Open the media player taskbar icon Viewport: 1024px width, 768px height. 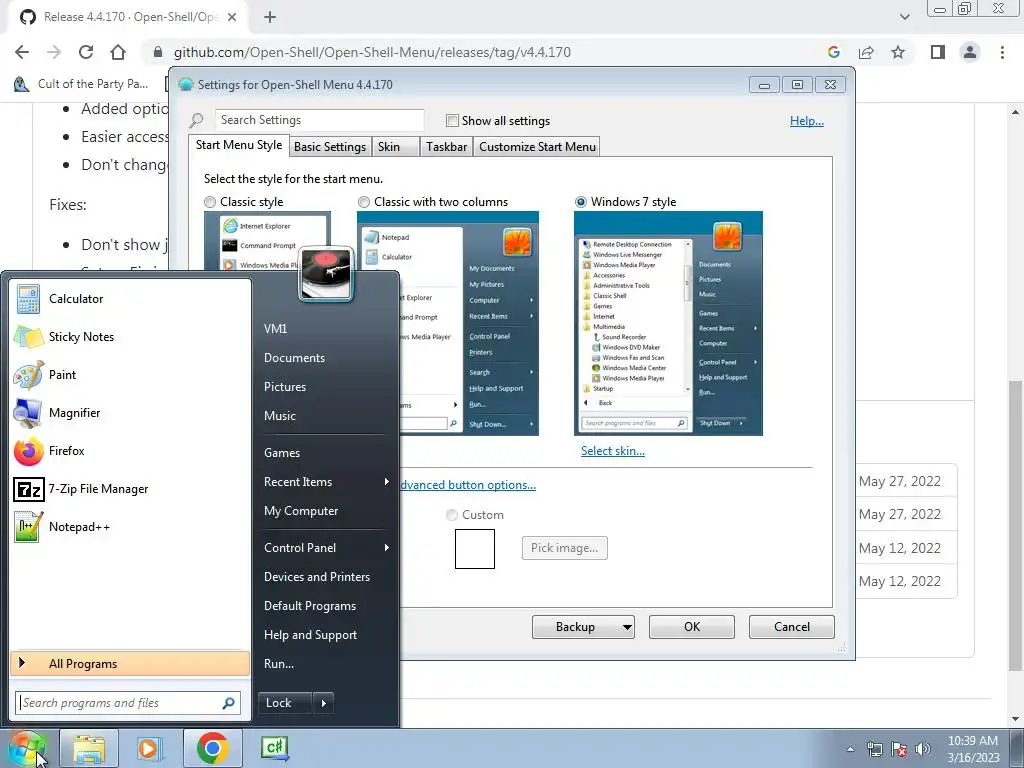150,749
